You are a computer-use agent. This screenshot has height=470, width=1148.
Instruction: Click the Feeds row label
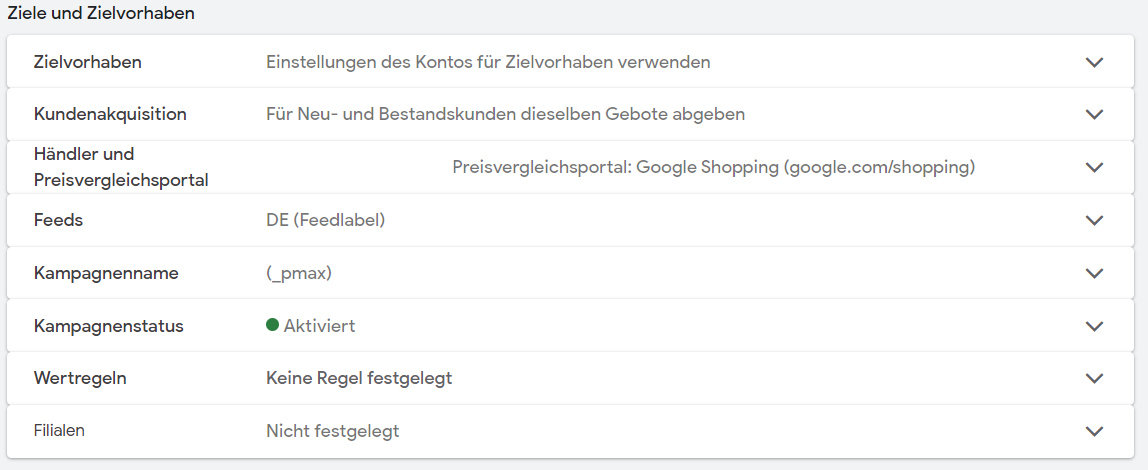click(x=59, y=220)
